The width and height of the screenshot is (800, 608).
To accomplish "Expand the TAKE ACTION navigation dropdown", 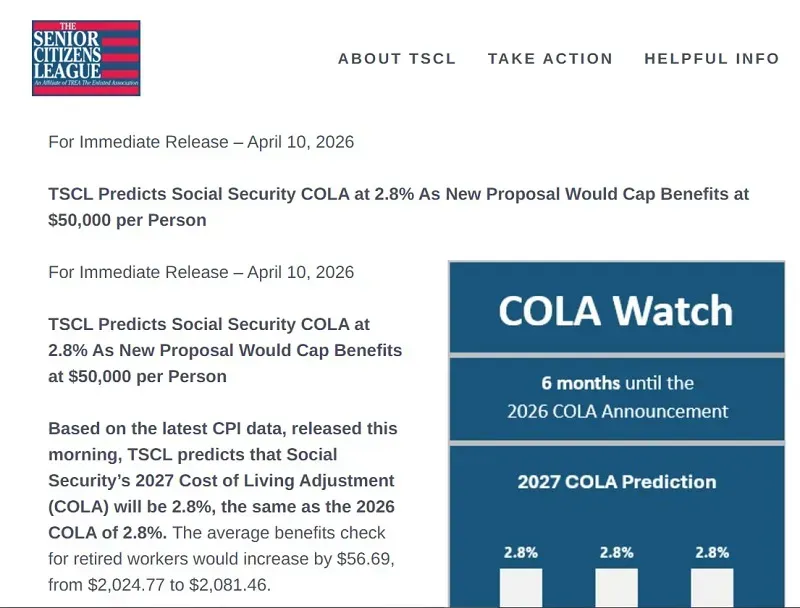I will pos(549,59).
